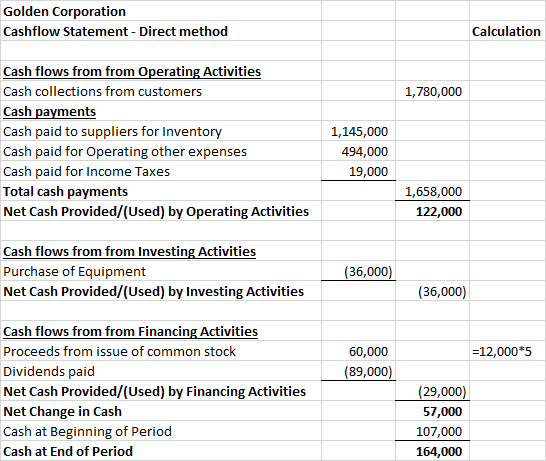This screenshot has height=461, width=546.
Task: Click 'Cash paid for Operating other expenses'
Action: 125,151
